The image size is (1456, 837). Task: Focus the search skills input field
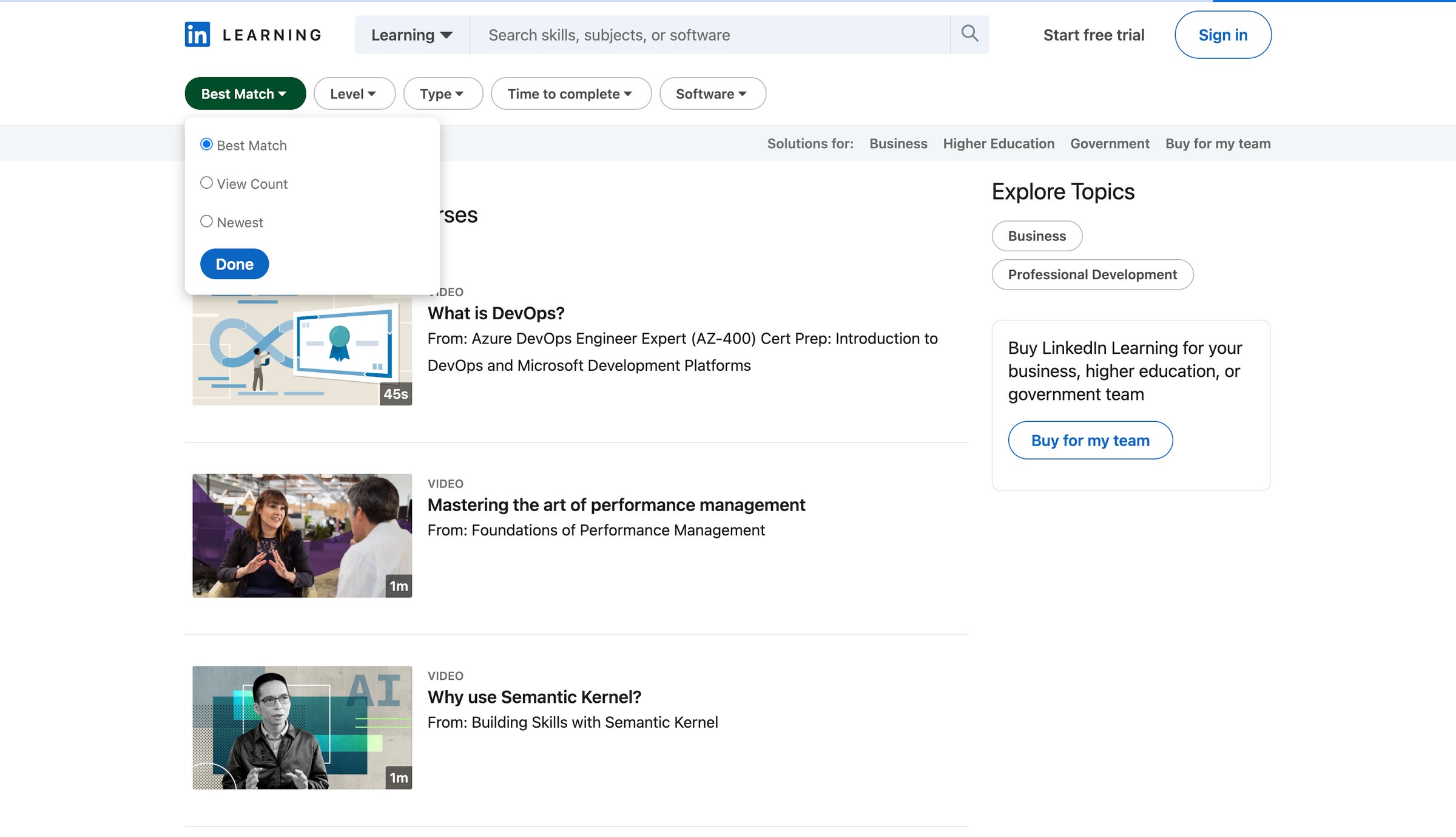tap(710, 35)
